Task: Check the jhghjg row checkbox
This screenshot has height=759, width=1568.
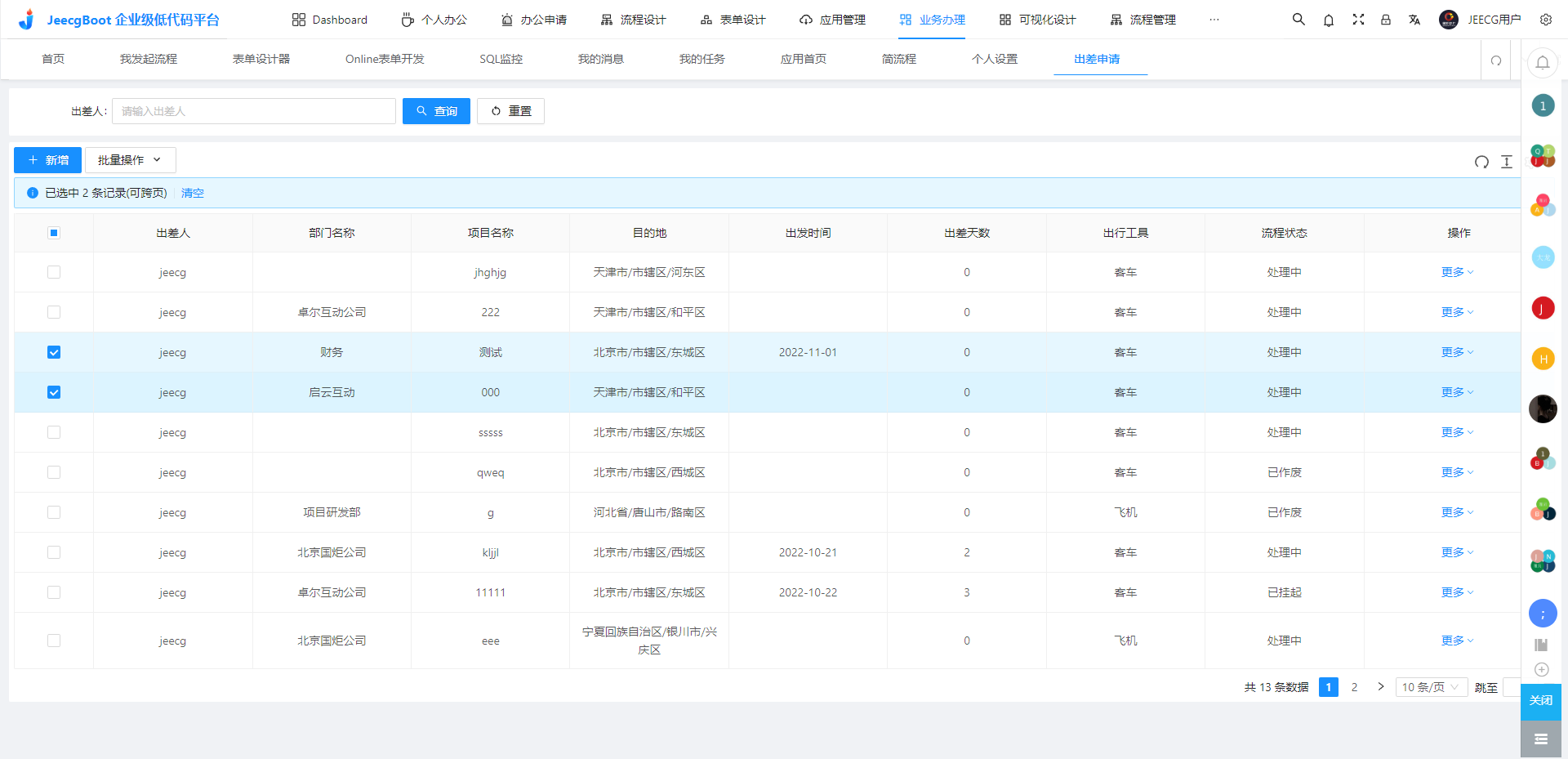Action: click(x=54, y=272)
